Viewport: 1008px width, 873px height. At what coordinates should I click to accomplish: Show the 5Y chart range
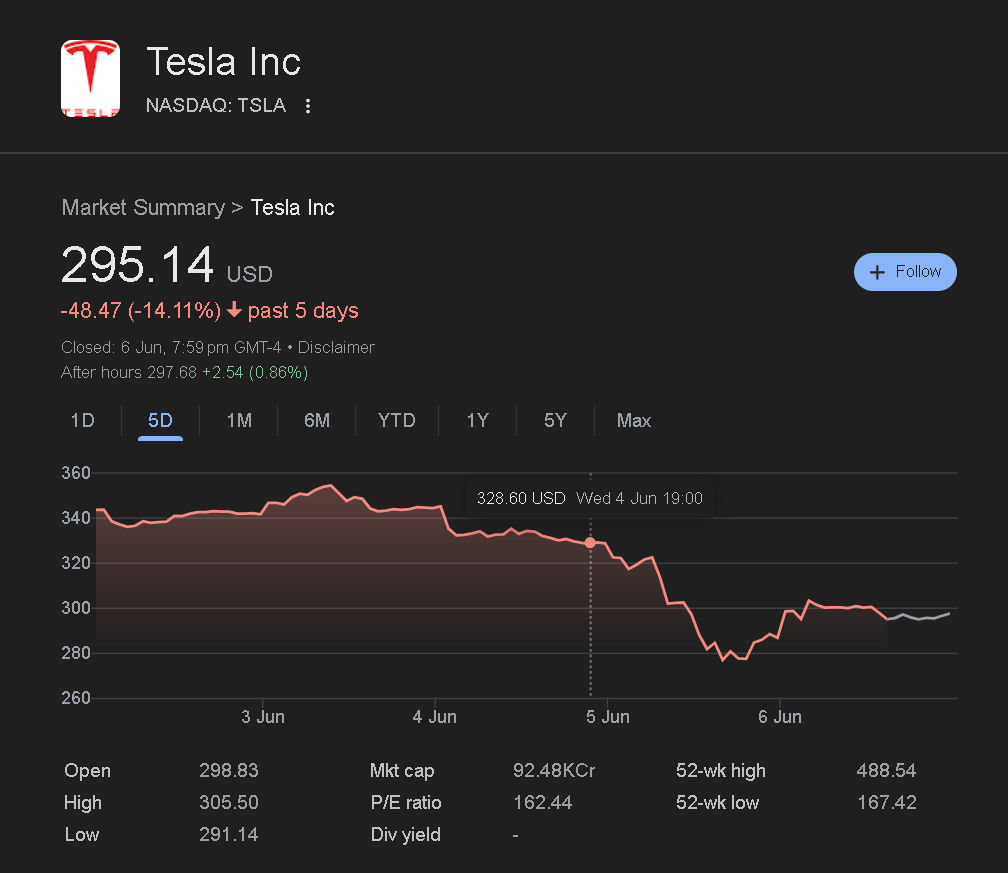point(555,420)
